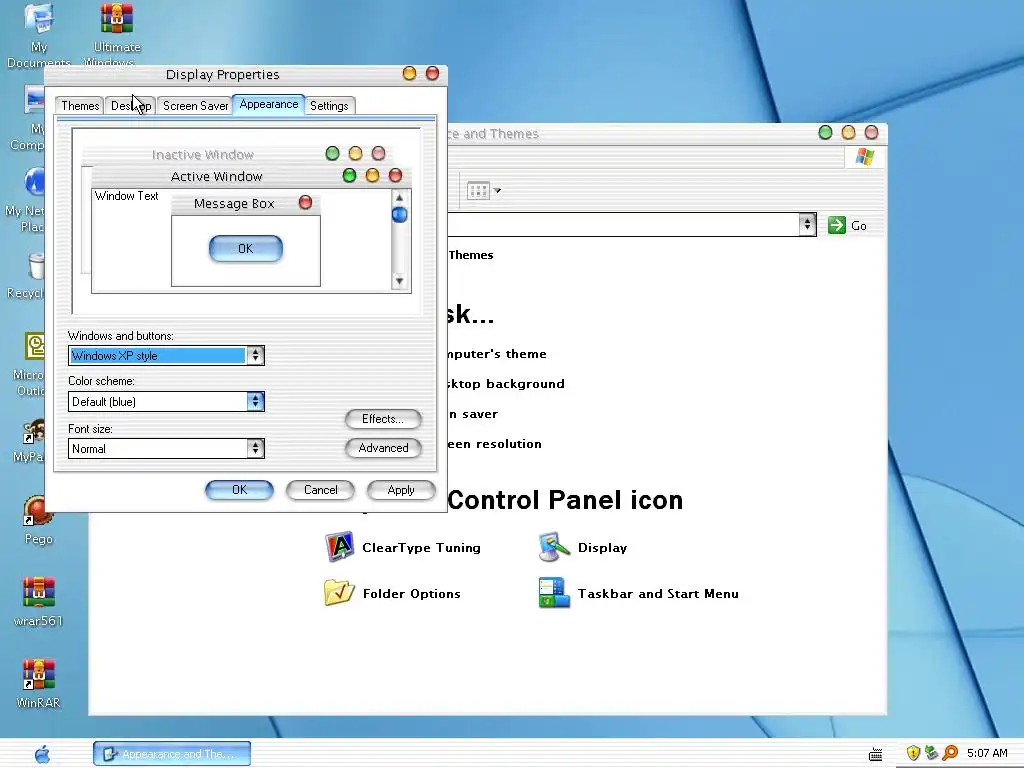Click the keyboard tray icon
Screen dimensions: 1024x768
876,754
